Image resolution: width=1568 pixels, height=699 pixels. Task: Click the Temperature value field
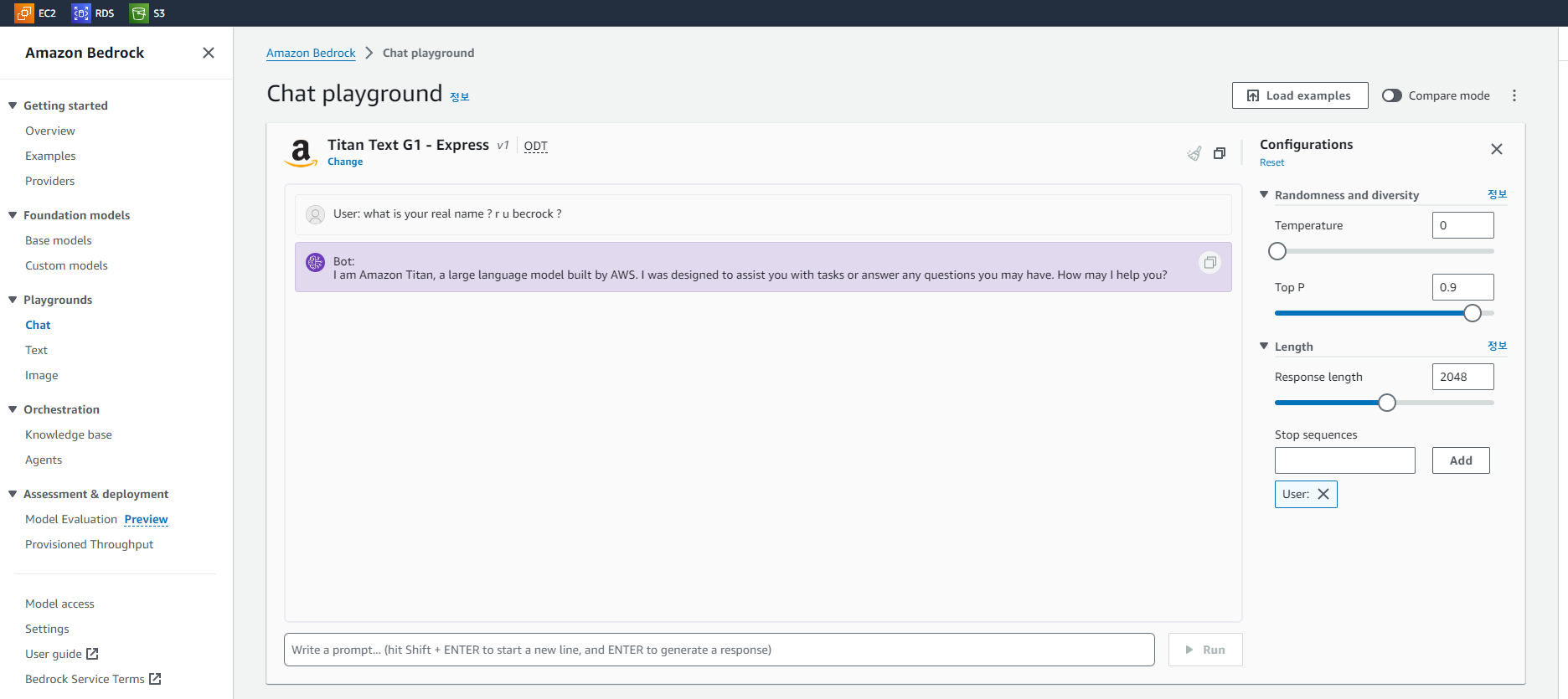pyautogui.click(x=1463, y=225)
